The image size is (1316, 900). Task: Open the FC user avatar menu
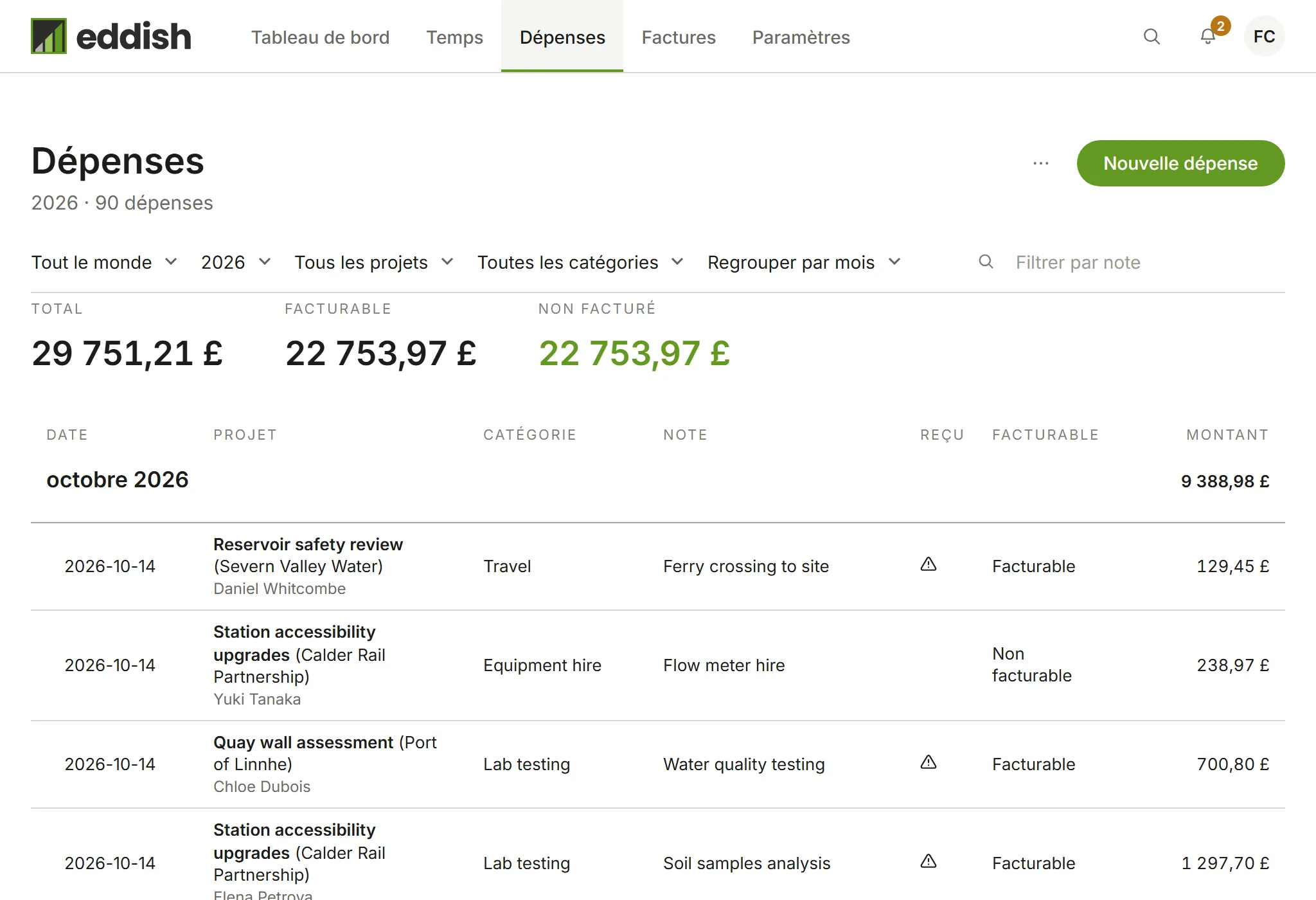coord(1264,37)
